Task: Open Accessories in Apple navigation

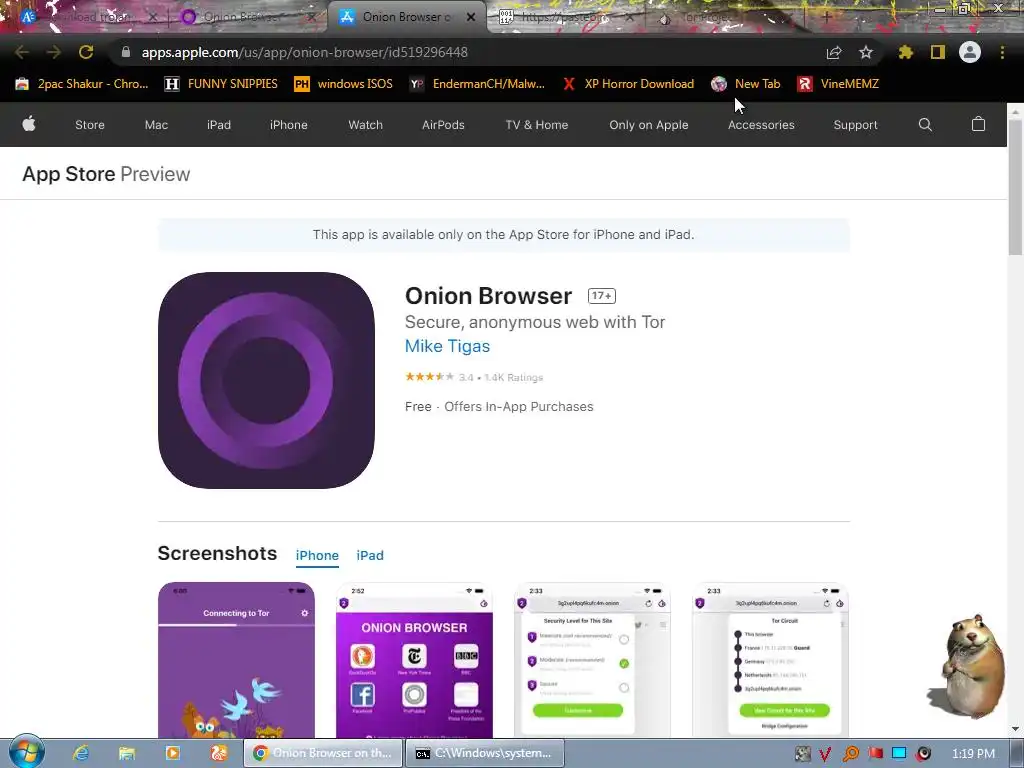Action: pyautogui.click(x=761, y=125)
